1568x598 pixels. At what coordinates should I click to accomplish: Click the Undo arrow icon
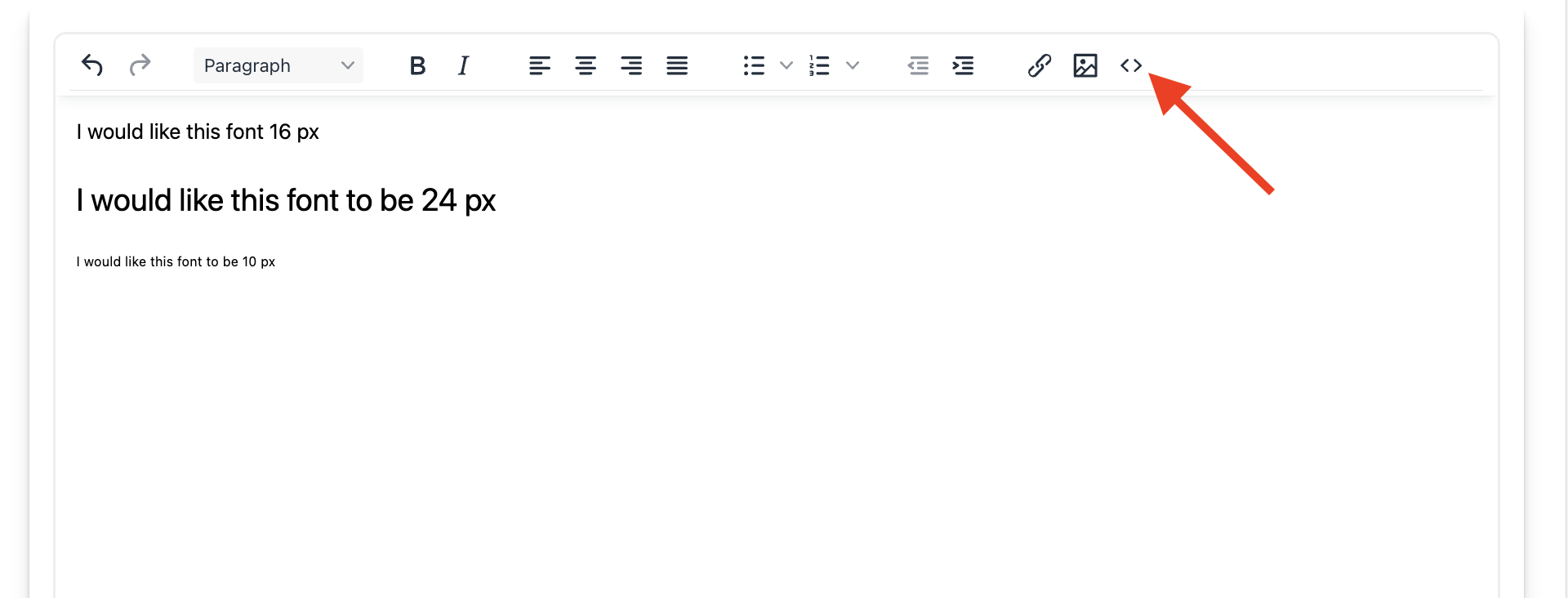tap(92, 65)
